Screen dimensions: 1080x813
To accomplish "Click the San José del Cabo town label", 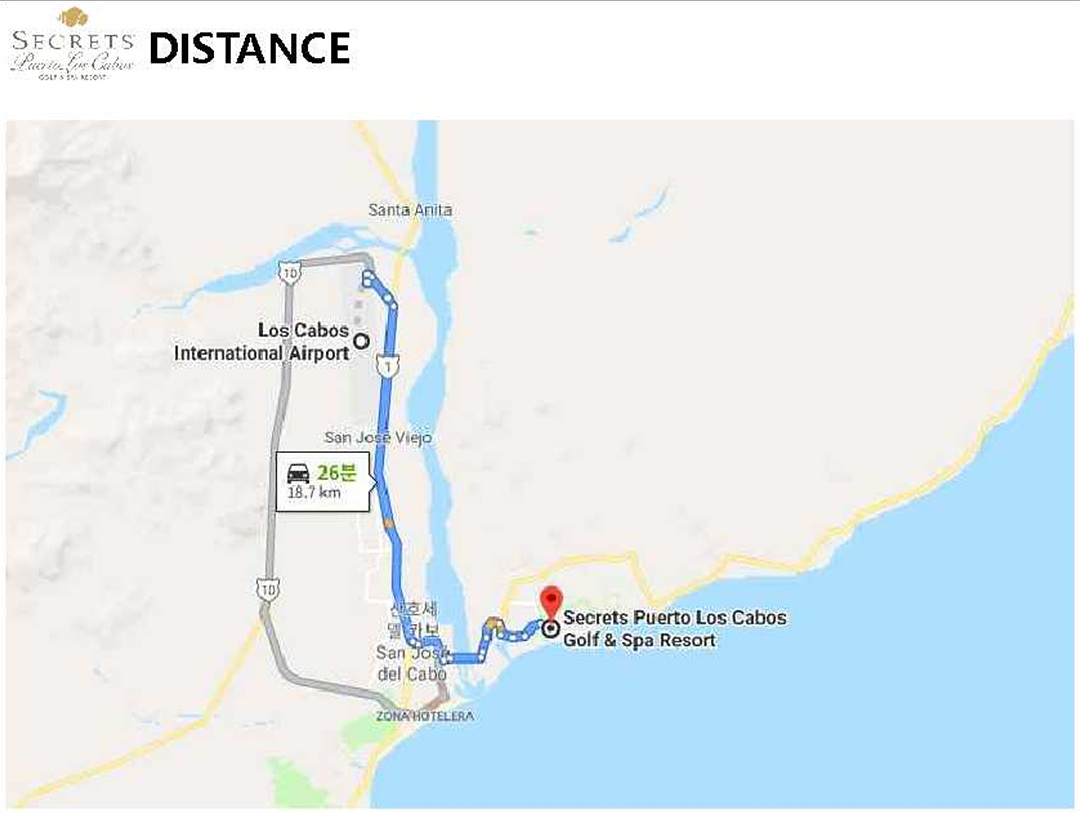I will (x=411, y=663).
